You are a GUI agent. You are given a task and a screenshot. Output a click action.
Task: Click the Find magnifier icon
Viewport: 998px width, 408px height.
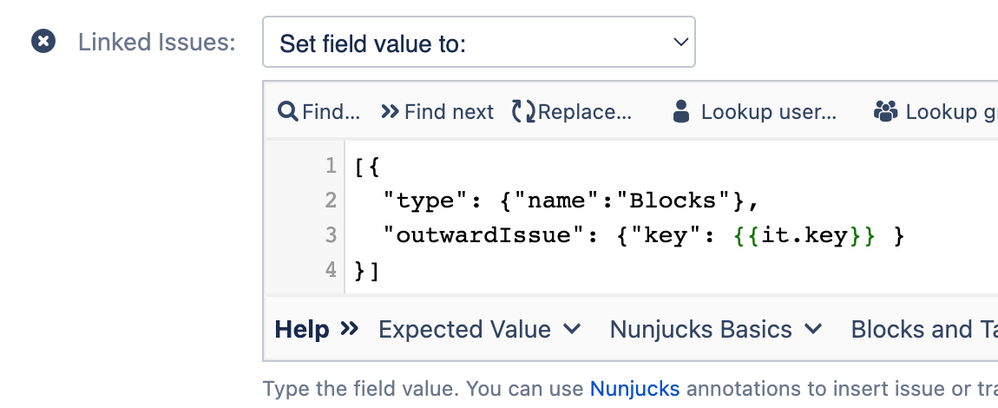(x=288, y=112)
